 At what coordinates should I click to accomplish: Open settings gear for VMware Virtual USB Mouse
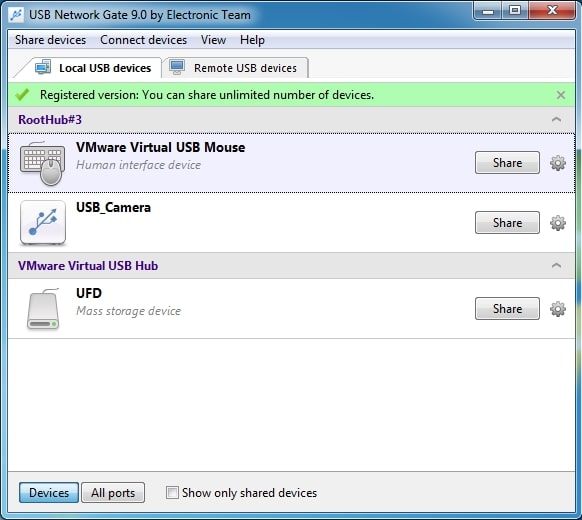(x=558, y=163)
